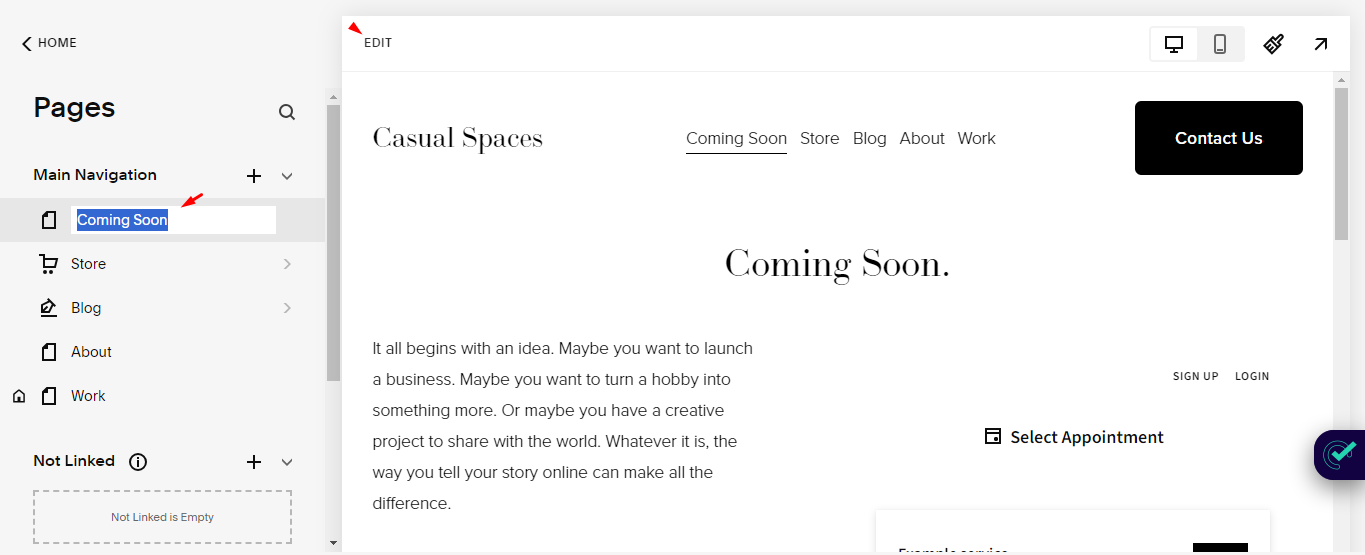Image resolution: width=1365 pixels, height=555 pixels.
Task: Add a page to Not Linked
Action: tap(254, 462)
